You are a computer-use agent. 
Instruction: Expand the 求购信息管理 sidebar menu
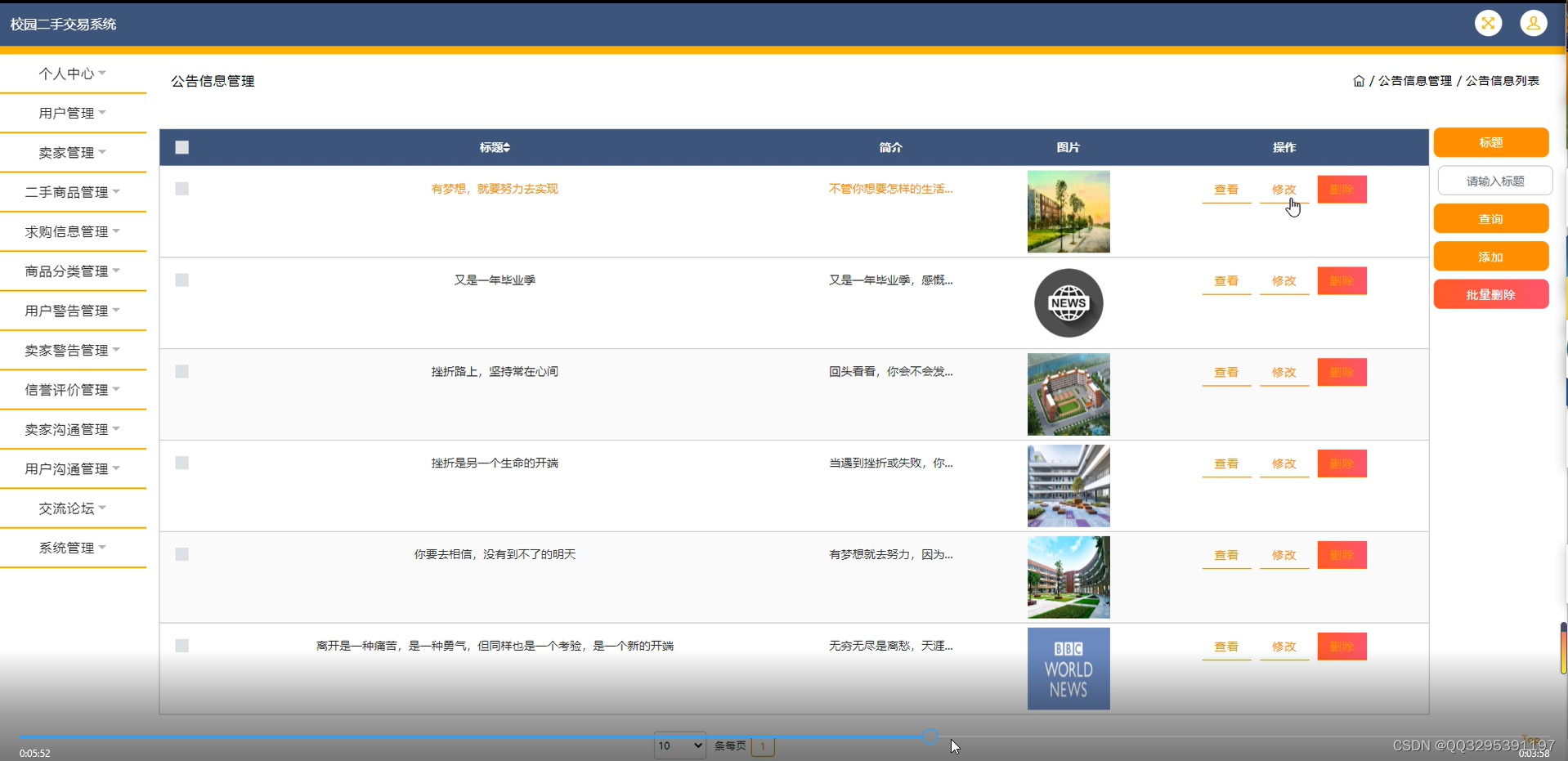tap(73, 231)
